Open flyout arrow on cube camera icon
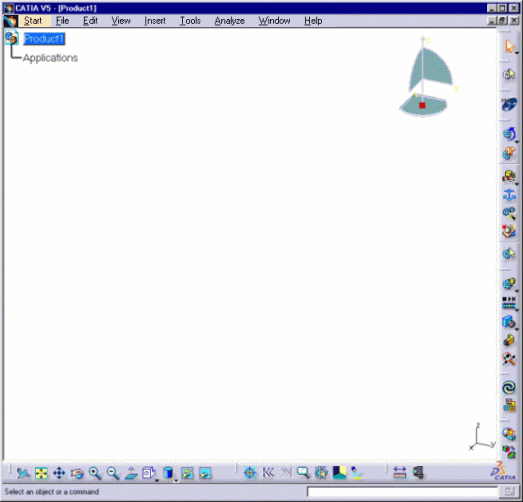 517,330
